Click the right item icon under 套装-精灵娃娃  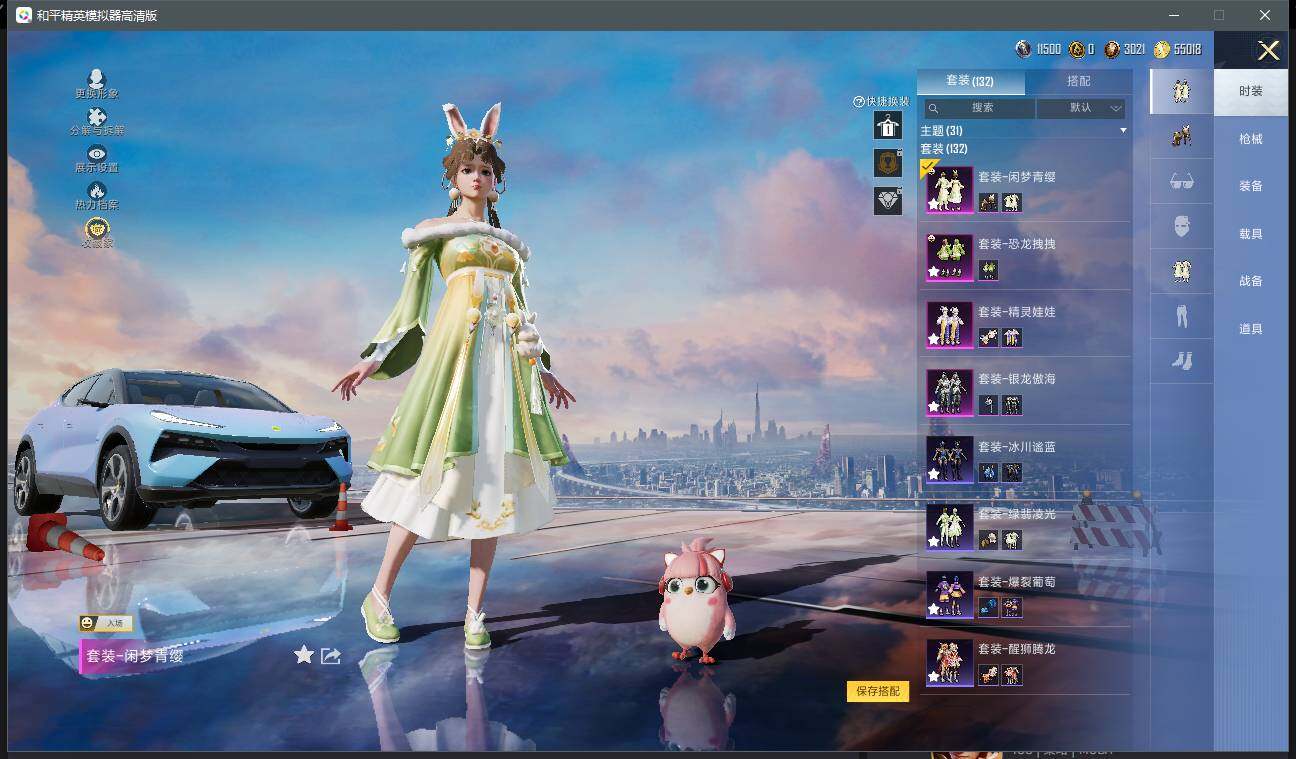click(x=1012, y=338)
